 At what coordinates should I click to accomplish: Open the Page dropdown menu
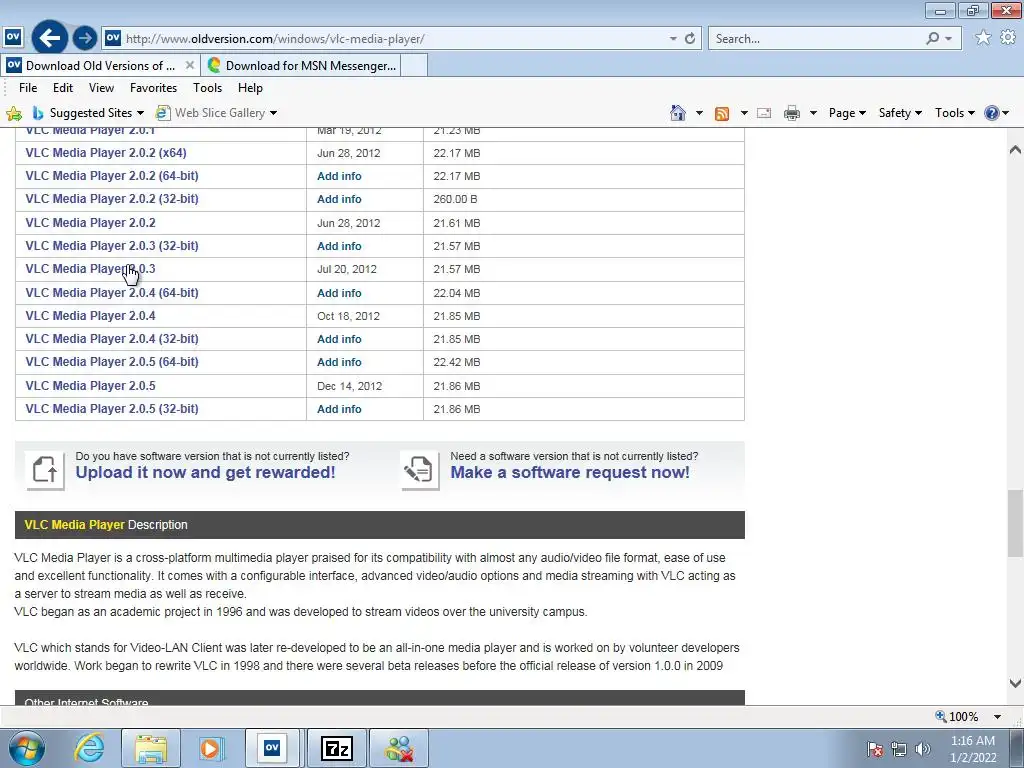tap(847, 113)
